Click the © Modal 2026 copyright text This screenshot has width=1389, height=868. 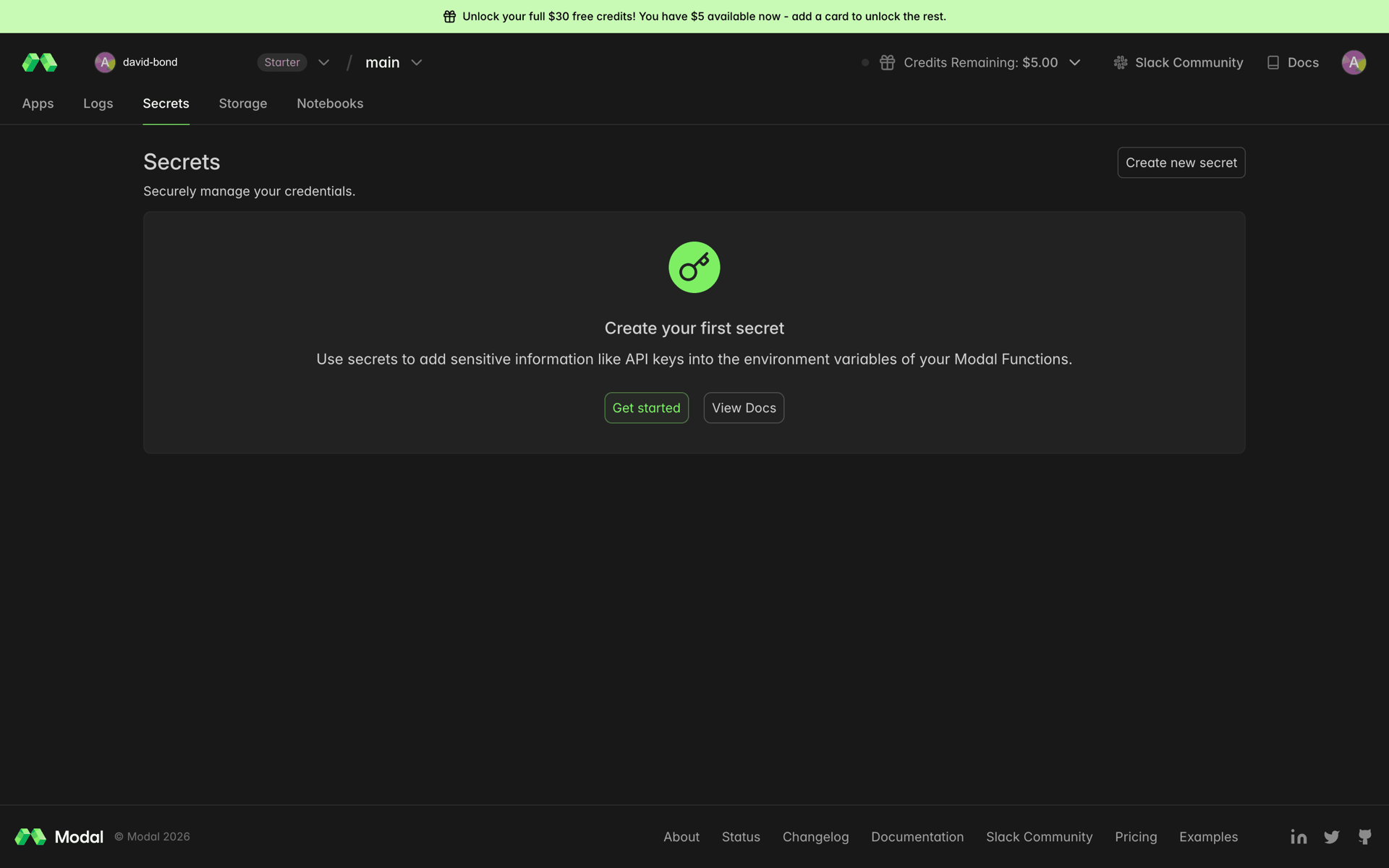click(152, 837)
